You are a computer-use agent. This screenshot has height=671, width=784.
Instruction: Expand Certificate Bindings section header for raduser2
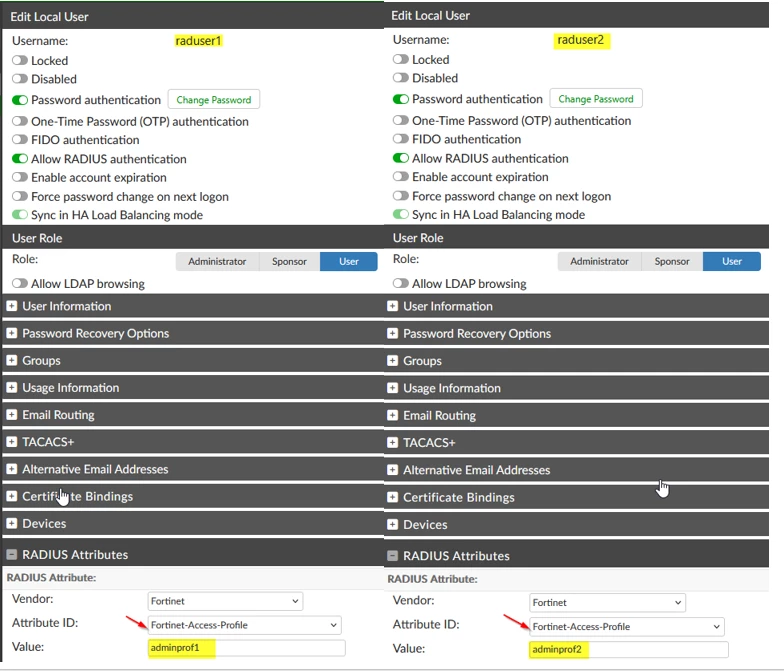pos(576,497)
